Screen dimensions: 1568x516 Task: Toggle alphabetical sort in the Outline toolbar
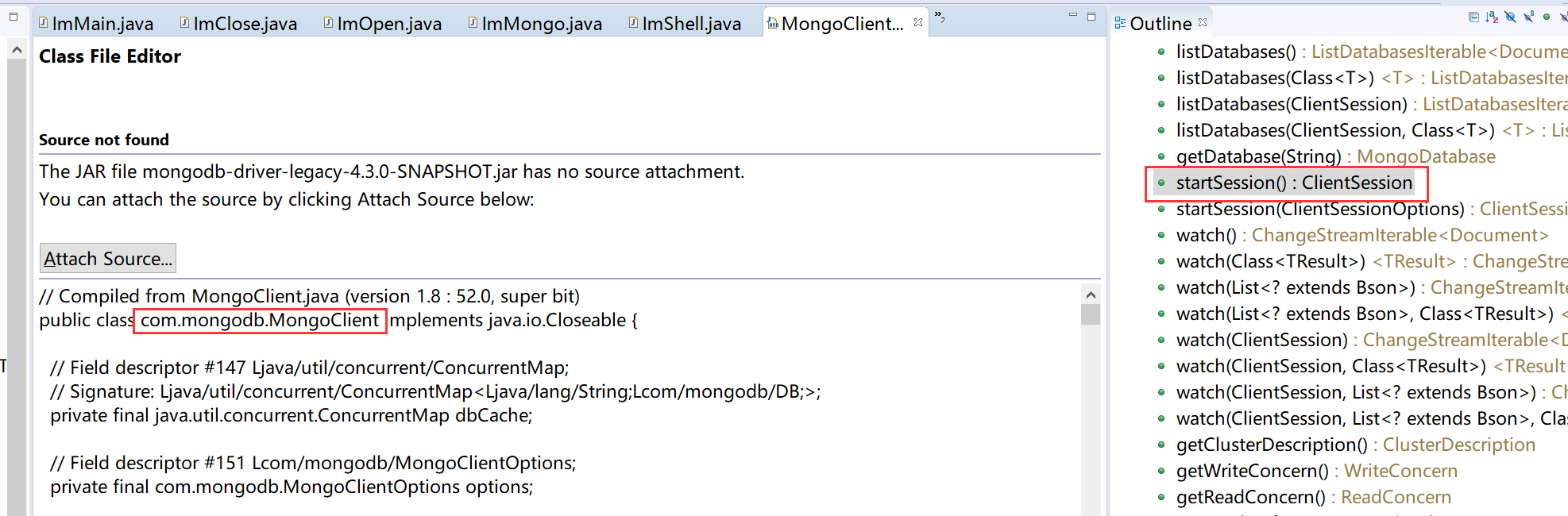coord(1492,17)
